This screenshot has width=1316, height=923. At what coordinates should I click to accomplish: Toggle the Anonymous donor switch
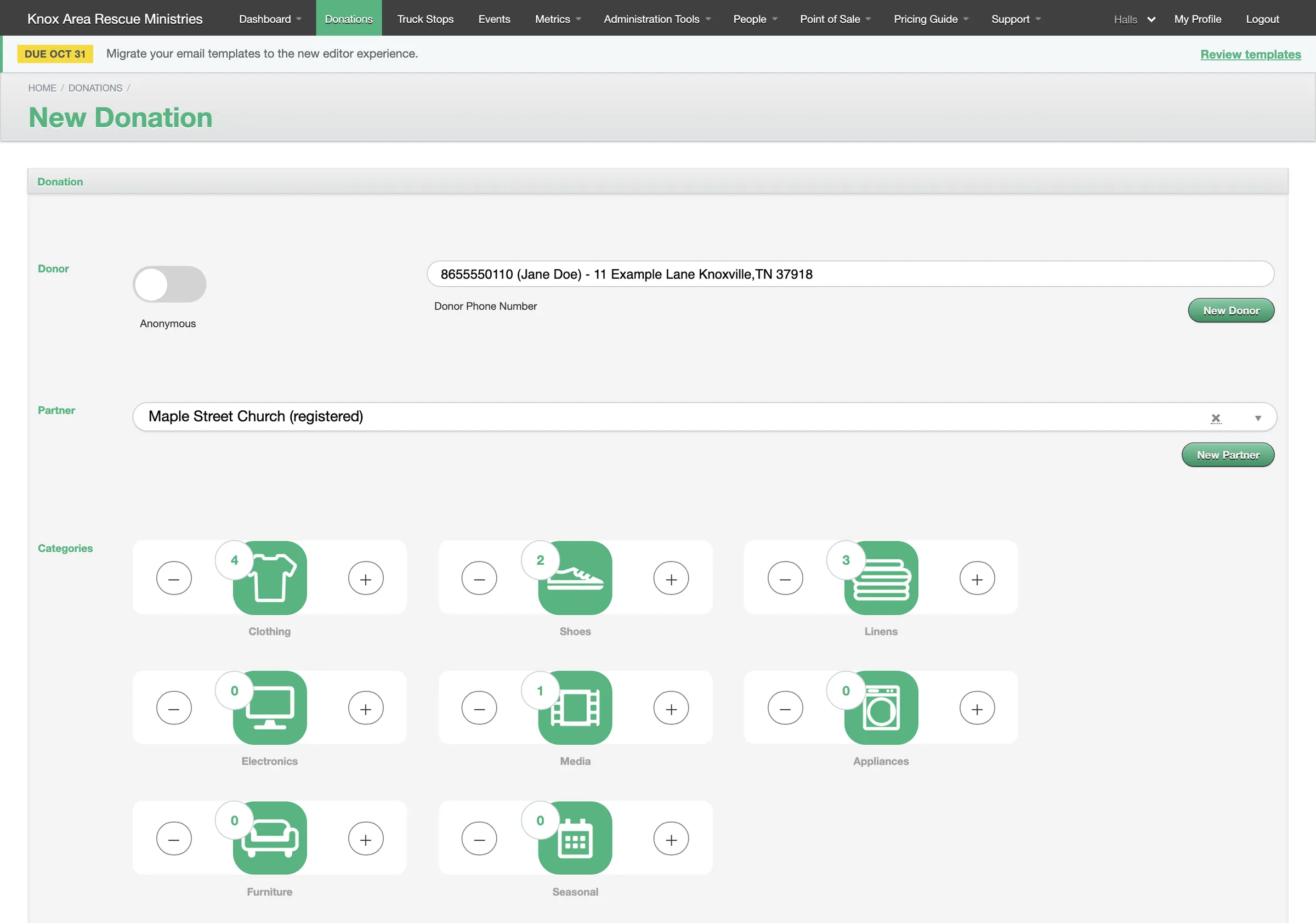pos(169,284)
